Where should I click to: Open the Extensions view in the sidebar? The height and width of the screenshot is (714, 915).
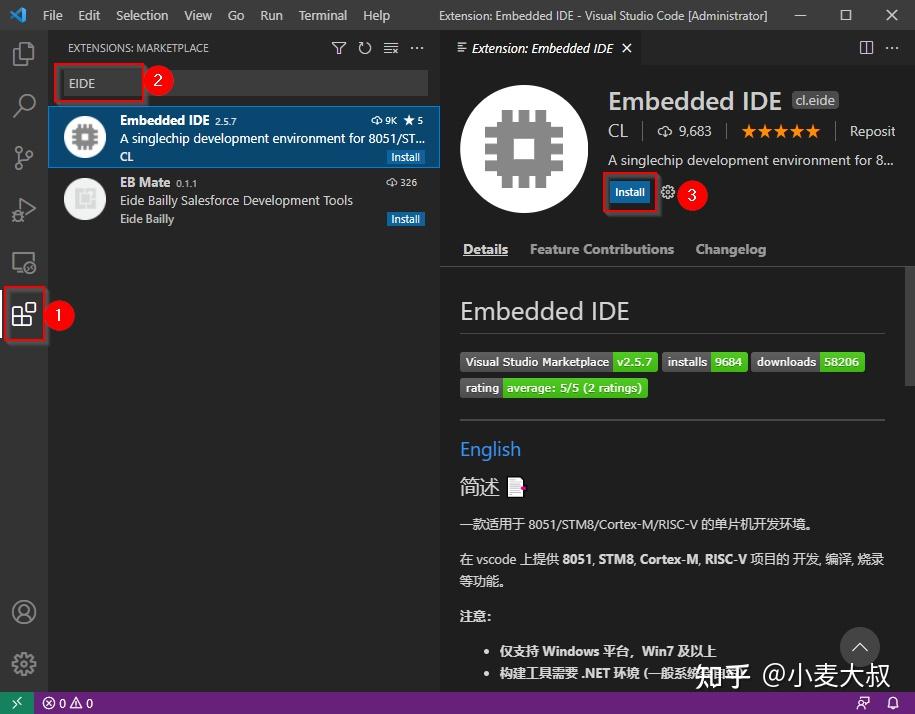pyautogui.click(x=23, y=314)
